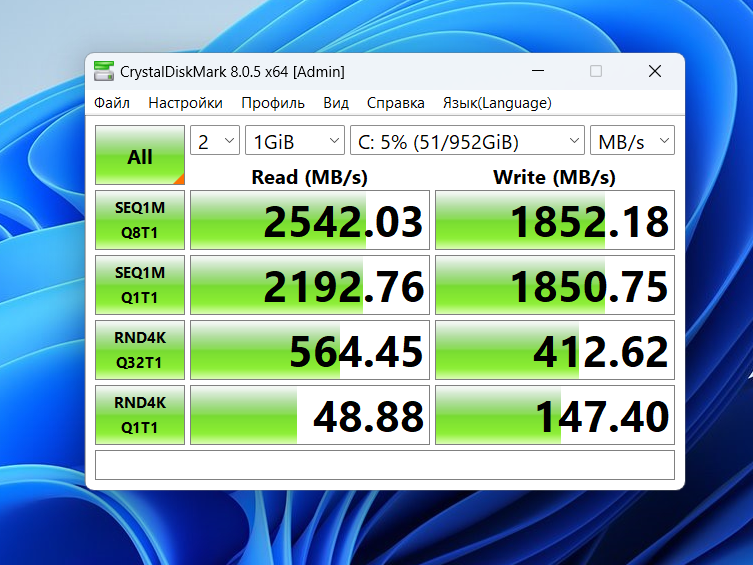Viewport: 753px width, 565px height.
Task: Click the RND4K Q32T1 write value 412.62
Action: 555,350
